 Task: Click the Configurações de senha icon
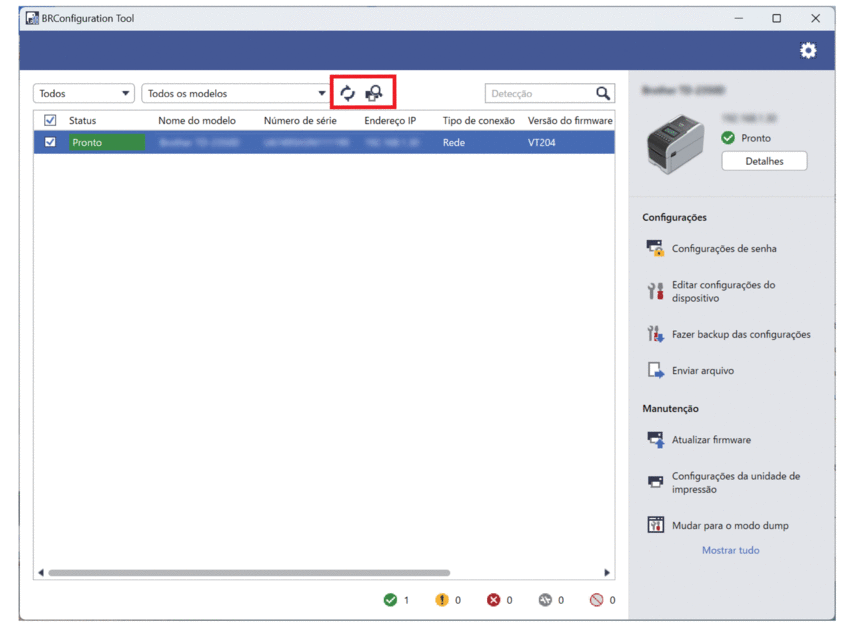[x=655, y=248]
